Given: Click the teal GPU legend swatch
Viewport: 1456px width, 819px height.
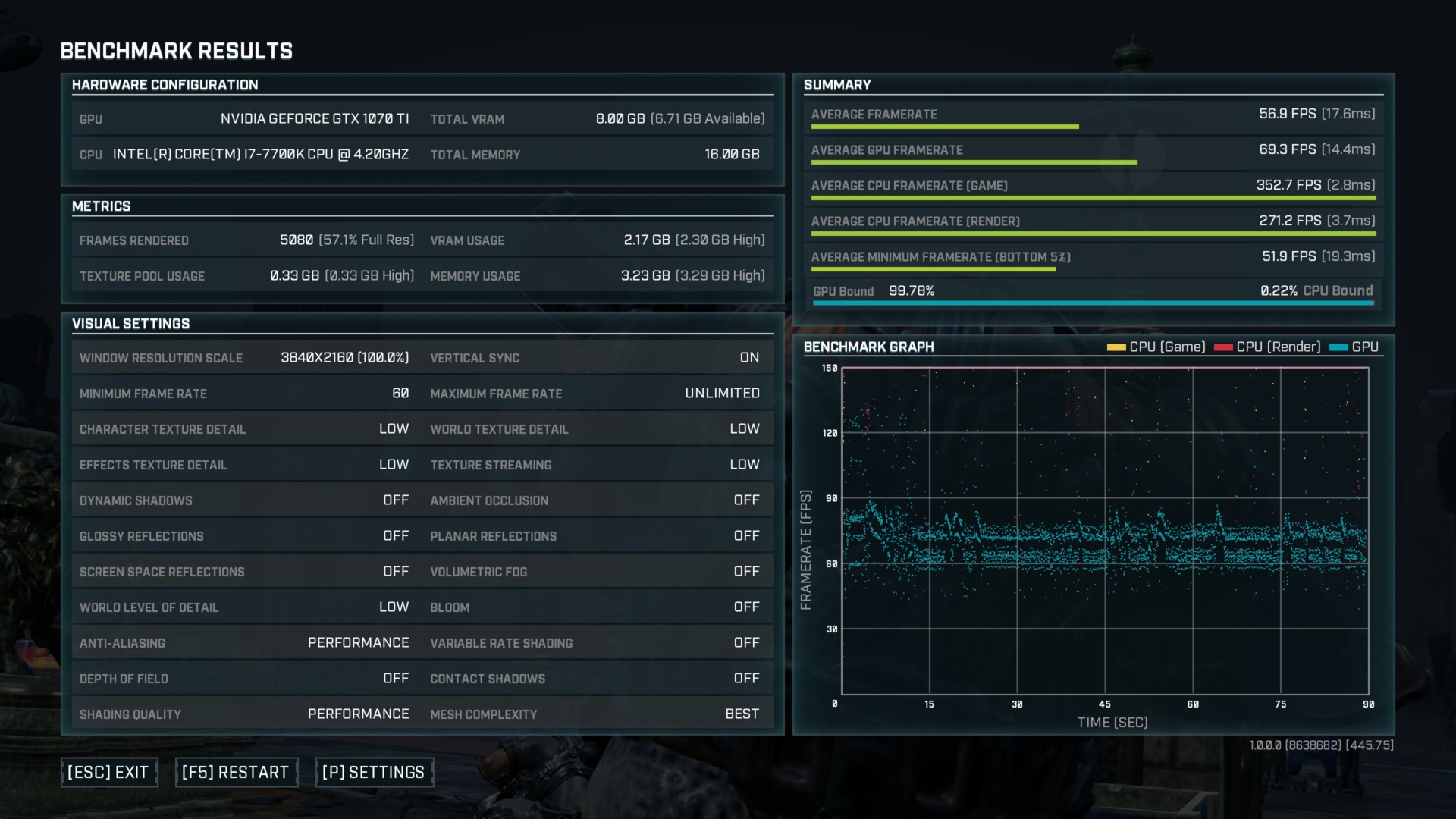Looking at the screenshot, I should click(x=1338, y=347).
